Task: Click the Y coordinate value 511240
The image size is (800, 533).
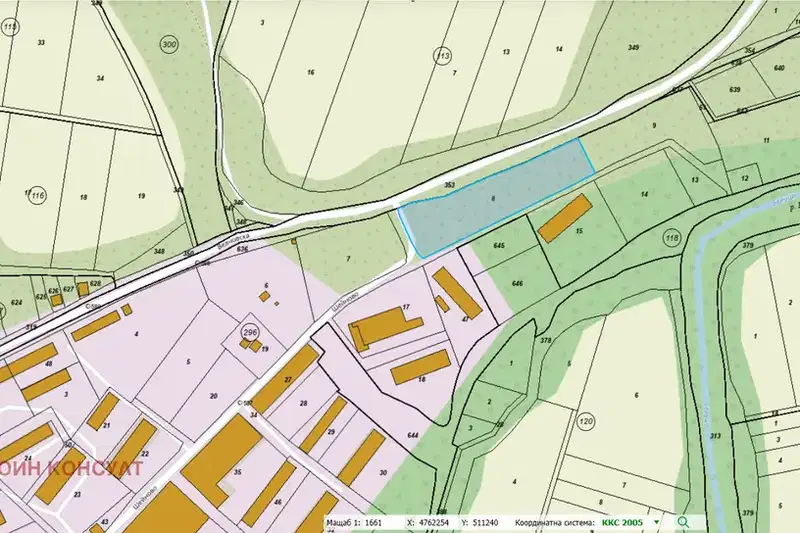Action: click(x=486, y=523)
